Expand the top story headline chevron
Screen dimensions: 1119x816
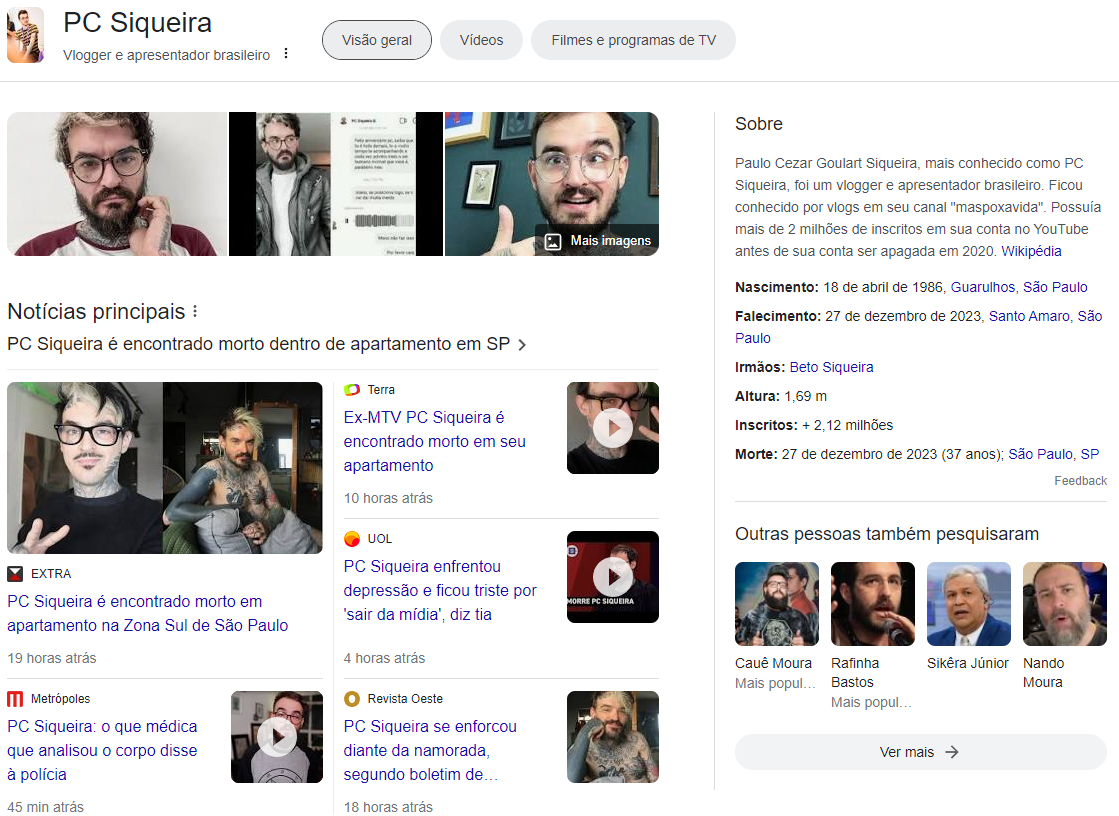522,345
